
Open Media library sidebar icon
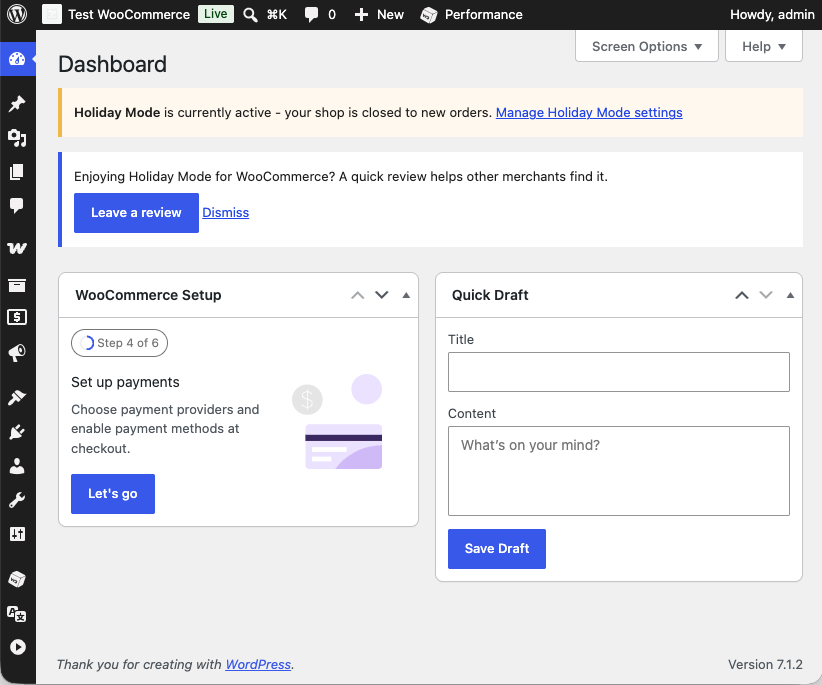point(17,138)
